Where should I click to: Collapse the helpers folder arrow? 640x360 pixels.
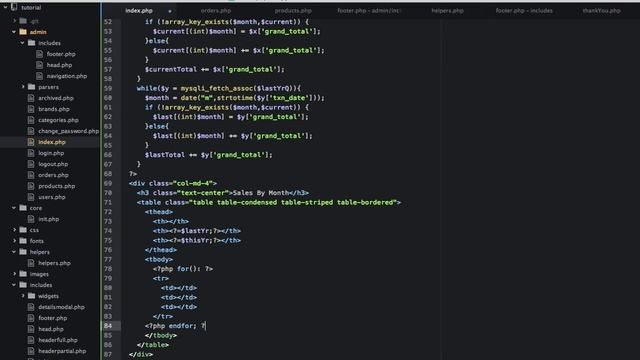coord(14,252)
